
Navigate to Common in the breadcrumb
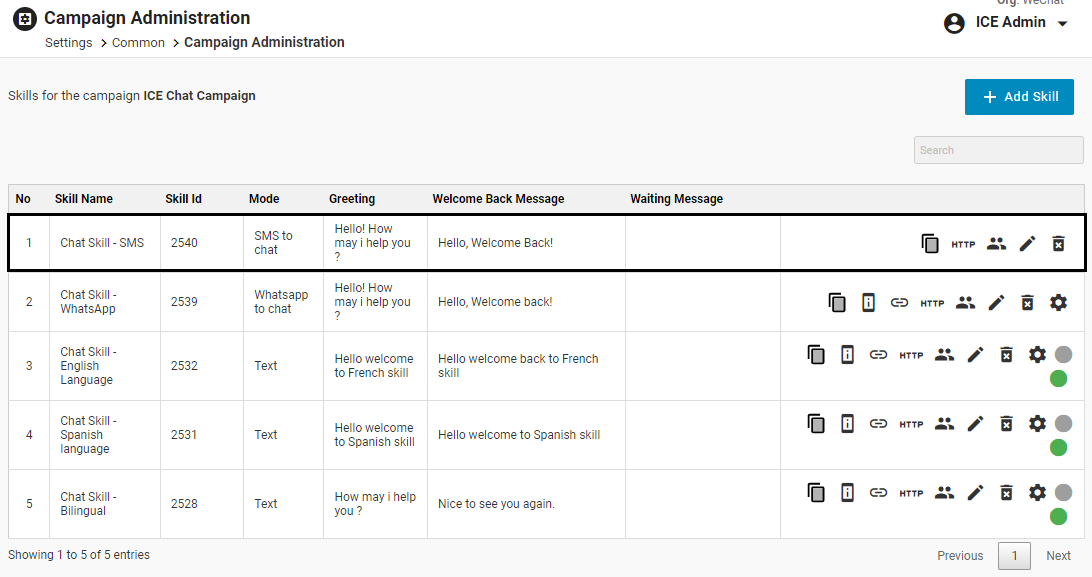click(x=138, y=43)
